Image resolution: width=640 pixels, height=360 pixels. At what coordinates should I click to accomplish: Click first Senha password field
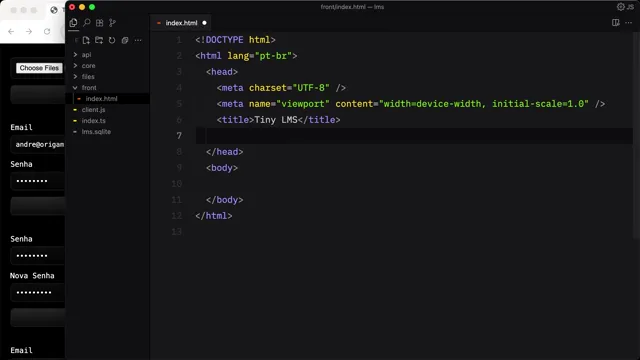click(38, 181)
